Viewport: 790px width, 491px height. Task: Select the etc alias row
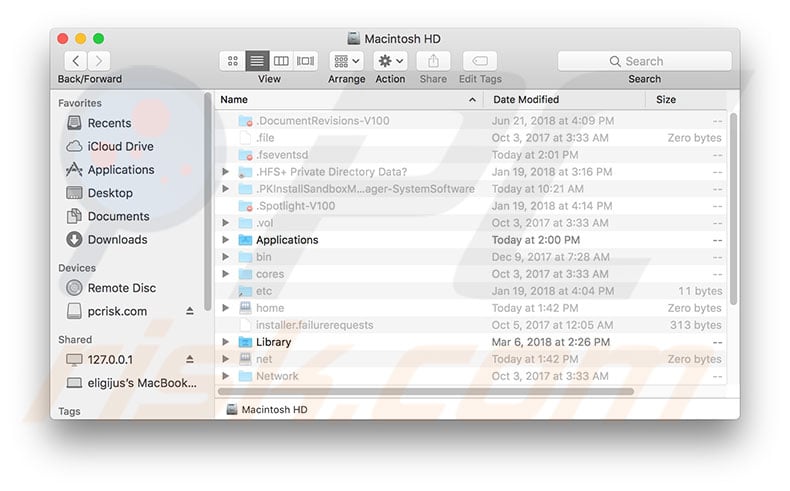(x=471, y=291)
